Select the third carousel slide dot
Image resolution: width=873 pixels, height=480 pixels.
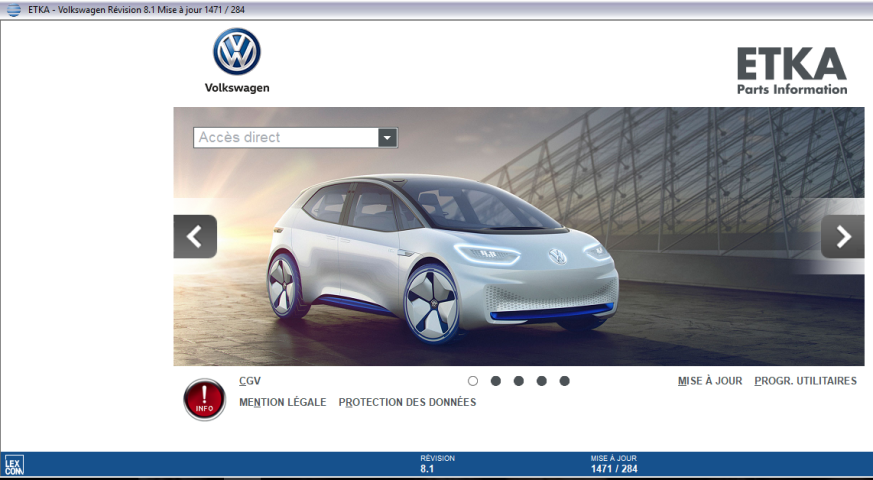point(518,381)
